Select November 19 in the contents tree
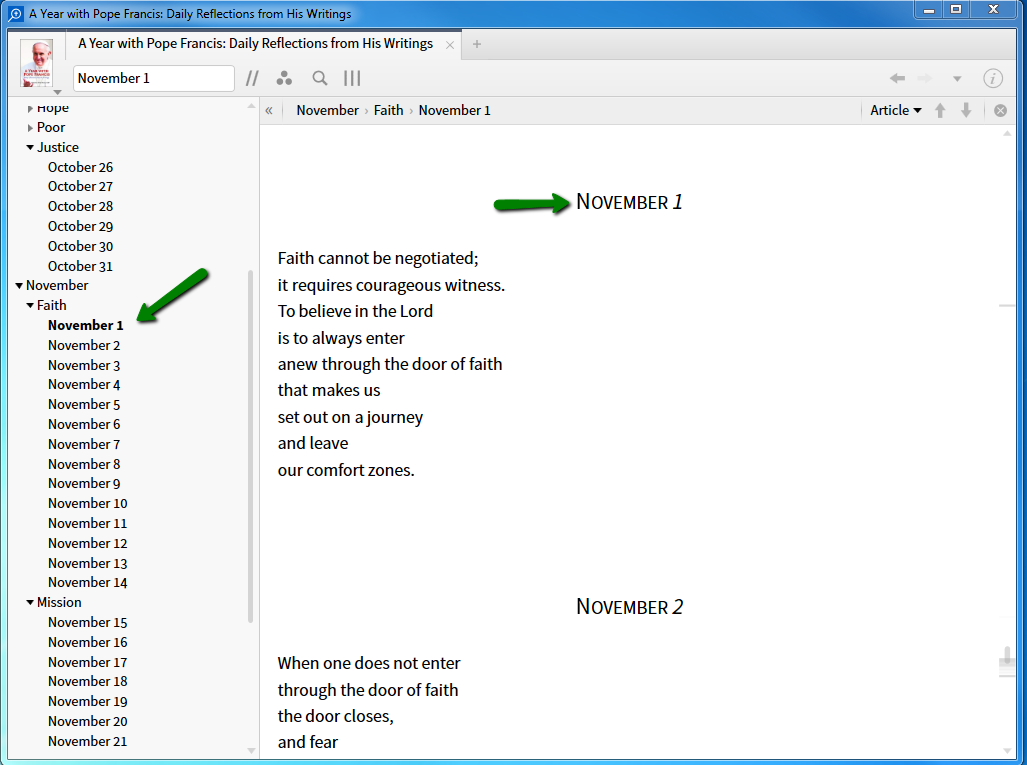Image resolution: width=1027 pixels, height=765 pixels. pyautogui.click(x=87, y=701)
